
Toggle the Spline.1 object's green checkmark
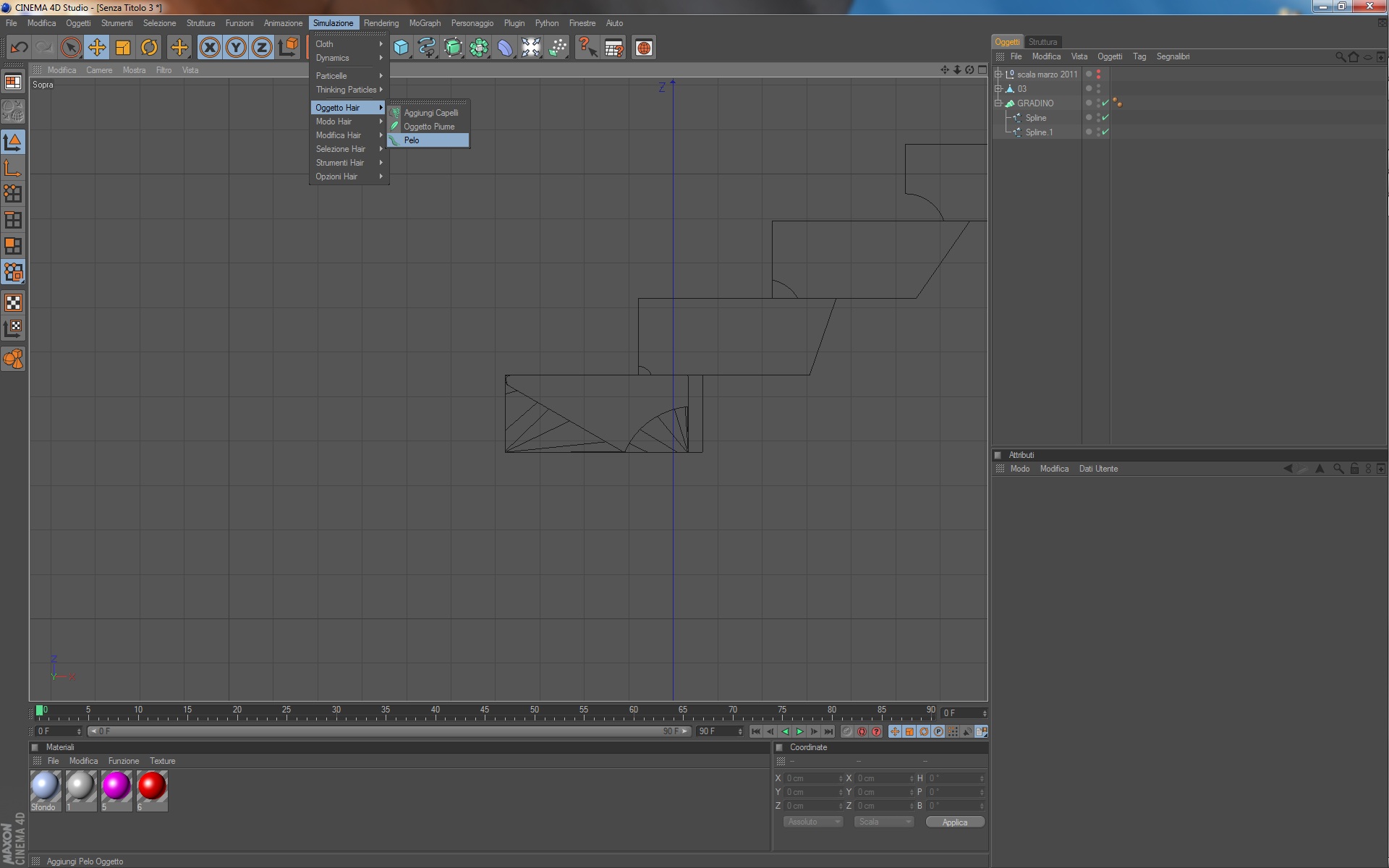[1105, 132]
